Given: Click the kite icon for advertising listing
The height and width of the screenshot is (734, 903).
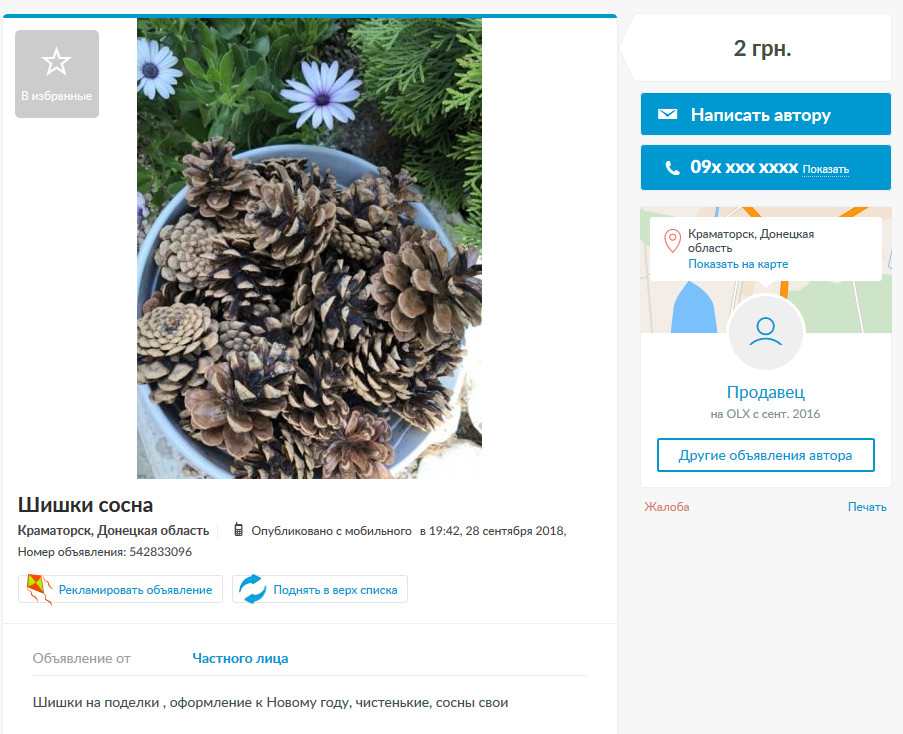Looking at the screenshot, I should tap(39, 589).
